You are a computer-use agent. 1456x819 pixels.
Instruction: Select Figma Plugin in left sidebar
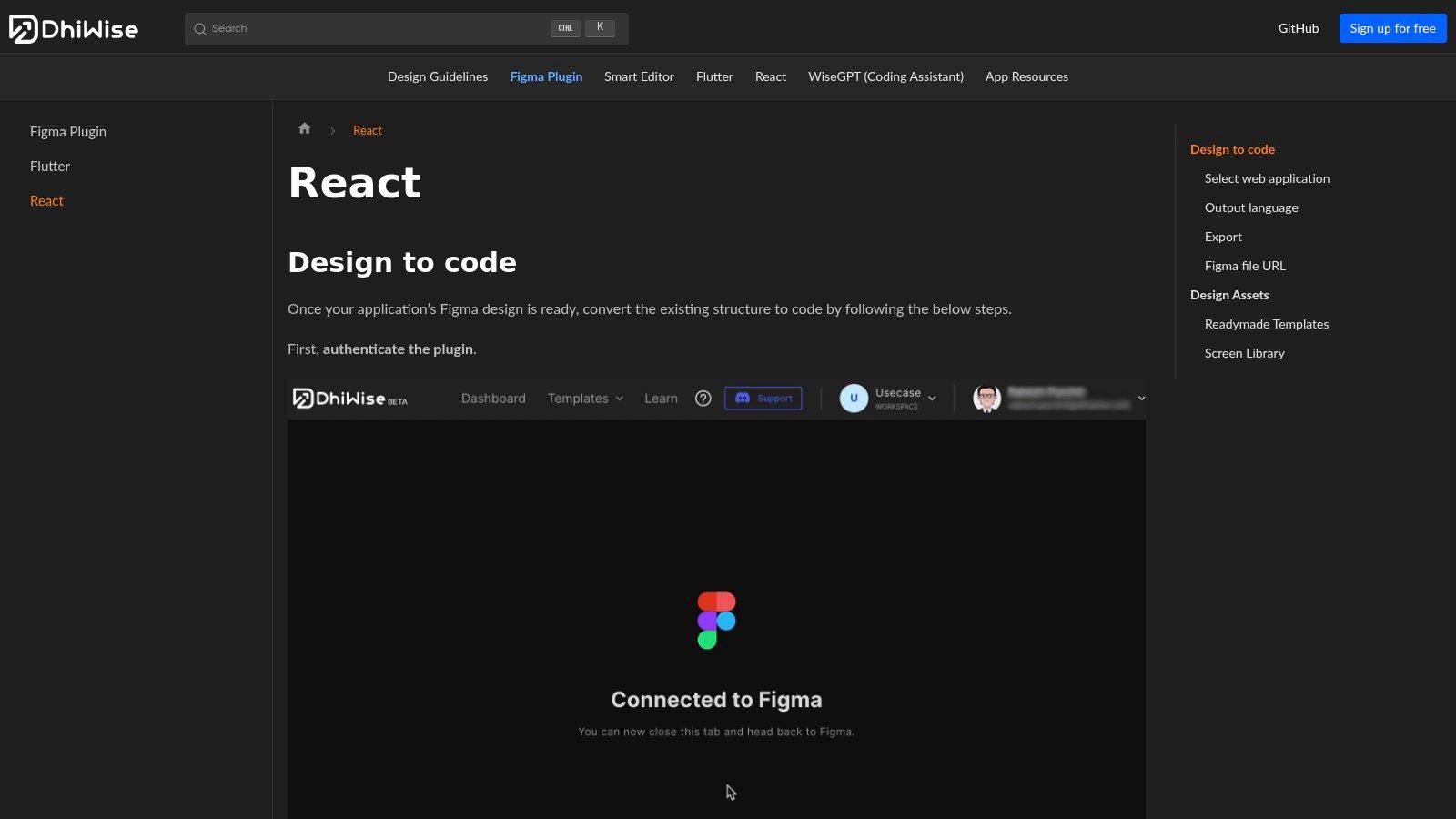point(68,132)
